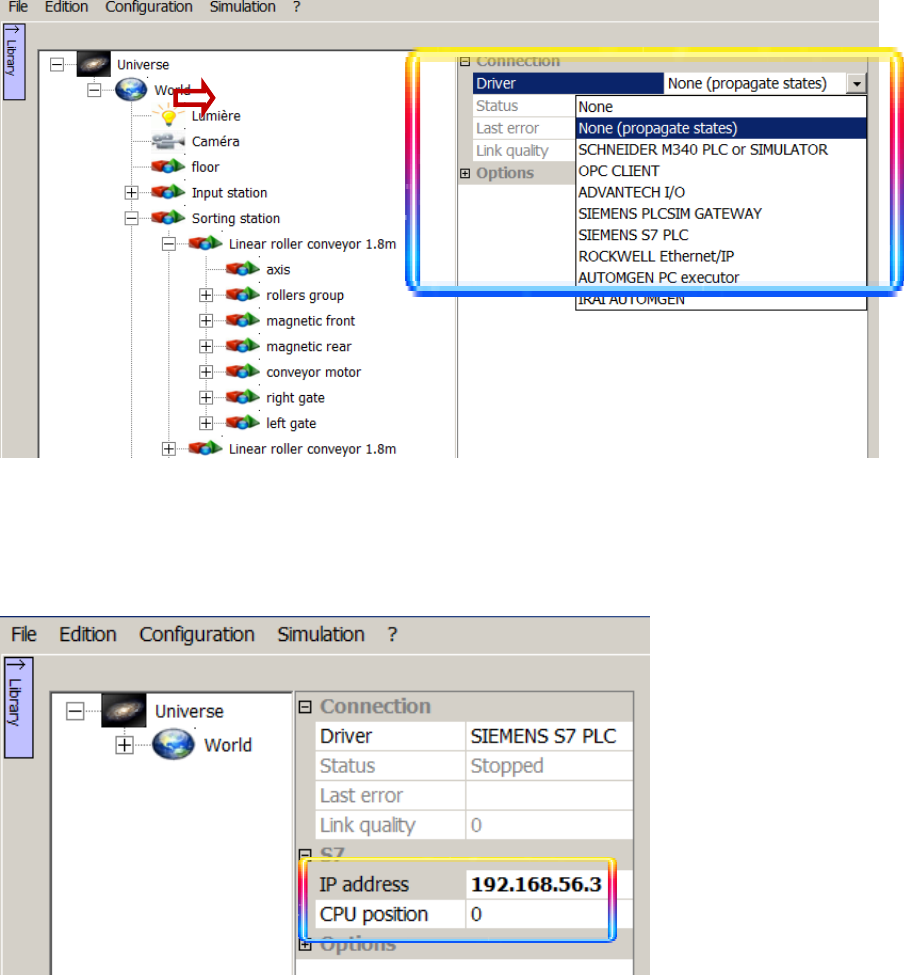Viewport: 904px width, 975px height.
Task: Open the File menu in the SIEMENS S7 PLC window
Action: click(24, 634)
